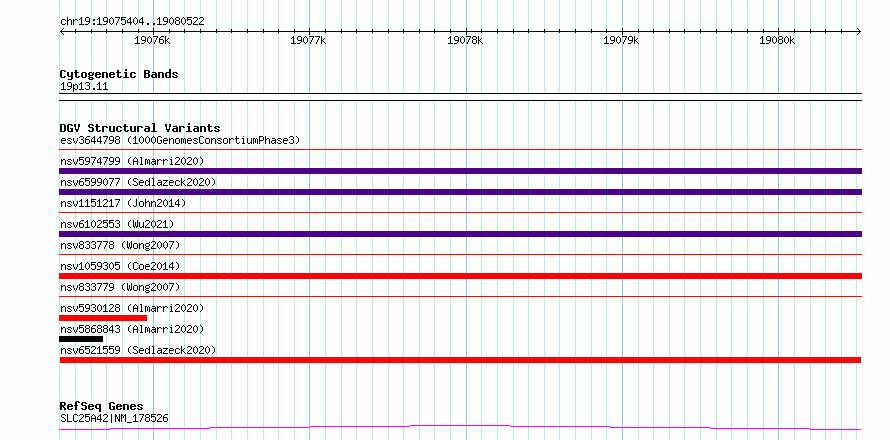Click the Cytogenetic Bands track title
Screen dimensions: 890x440
119,74
